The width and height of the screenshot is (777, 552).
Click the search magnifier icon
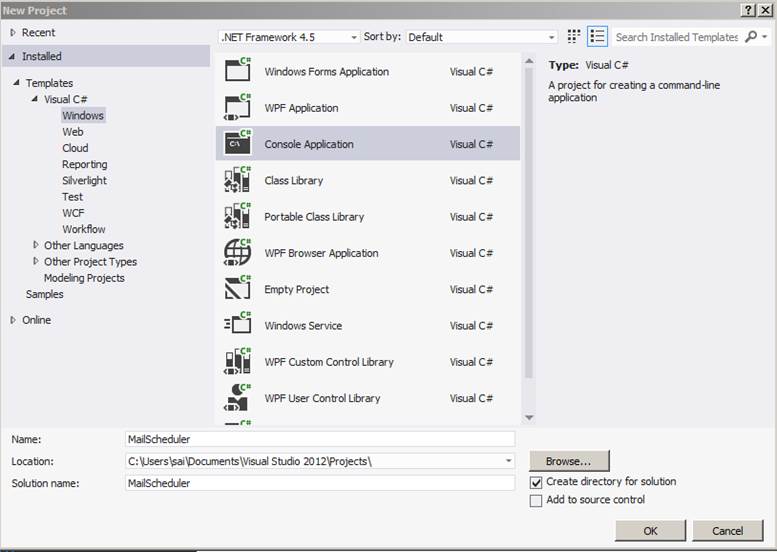pyautogui.click(x=751, y=36)
